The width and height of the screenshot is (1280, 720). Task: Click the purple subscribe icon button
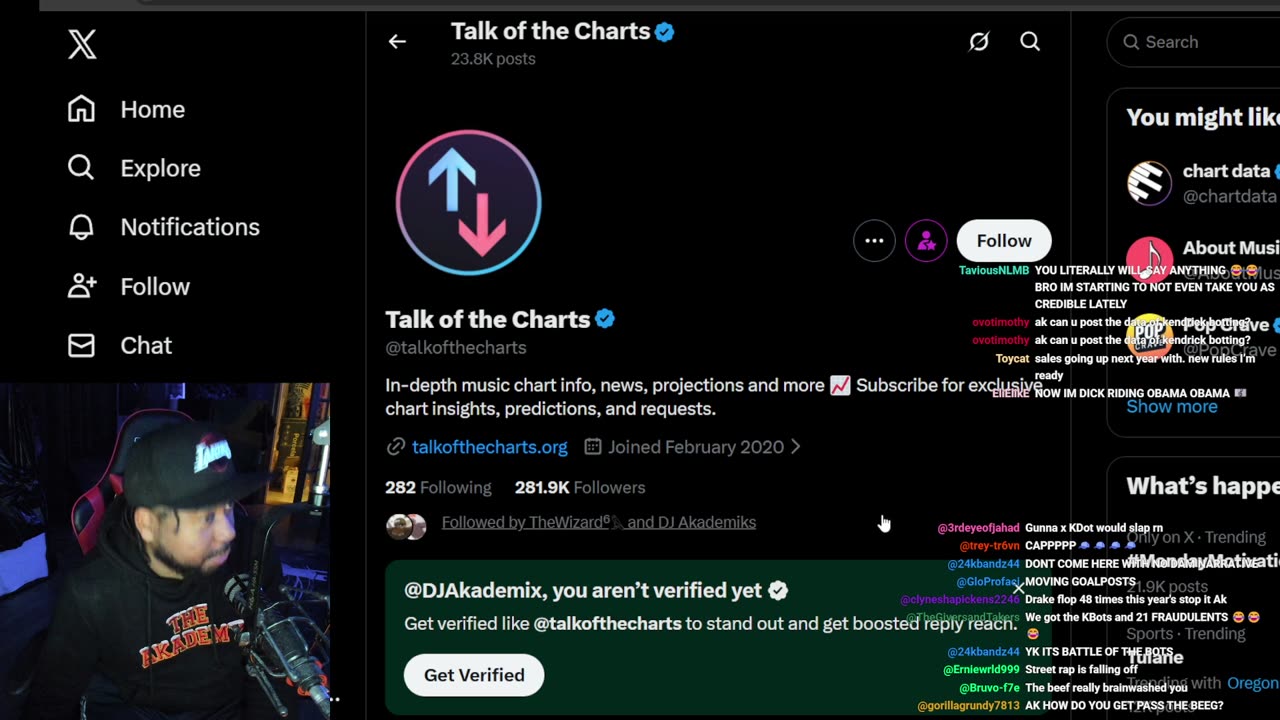tap(926, 241)
